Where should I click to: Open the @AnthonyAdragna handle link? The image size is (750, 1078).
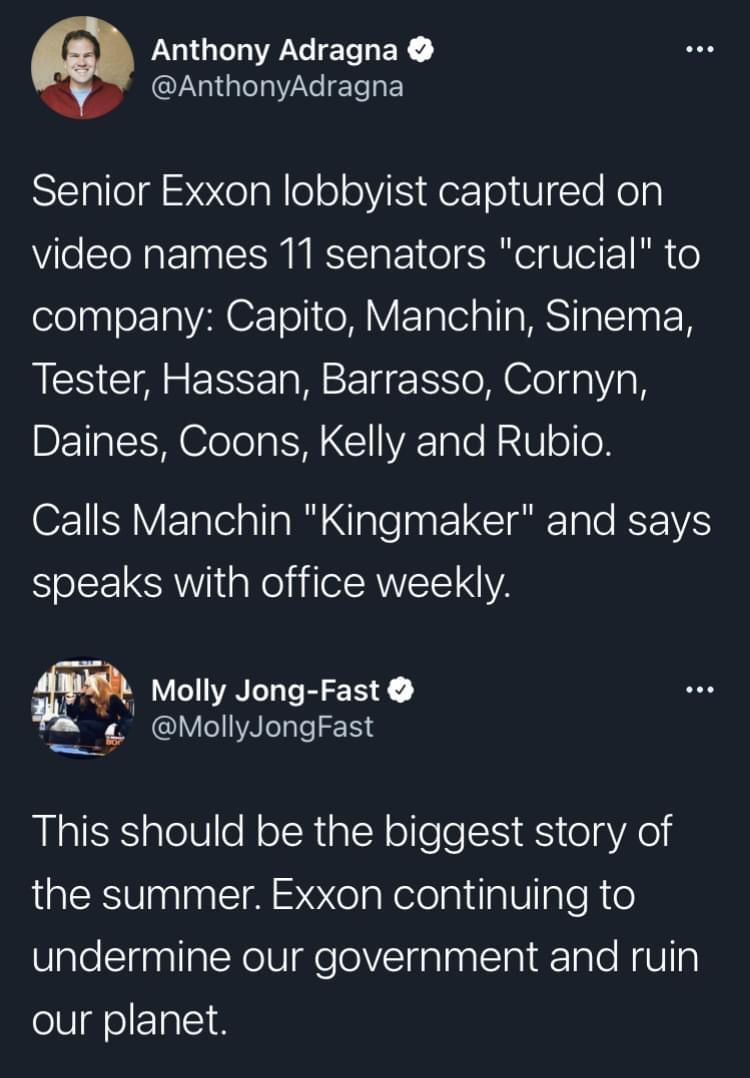pyautogui.click(x=278, y=87)
